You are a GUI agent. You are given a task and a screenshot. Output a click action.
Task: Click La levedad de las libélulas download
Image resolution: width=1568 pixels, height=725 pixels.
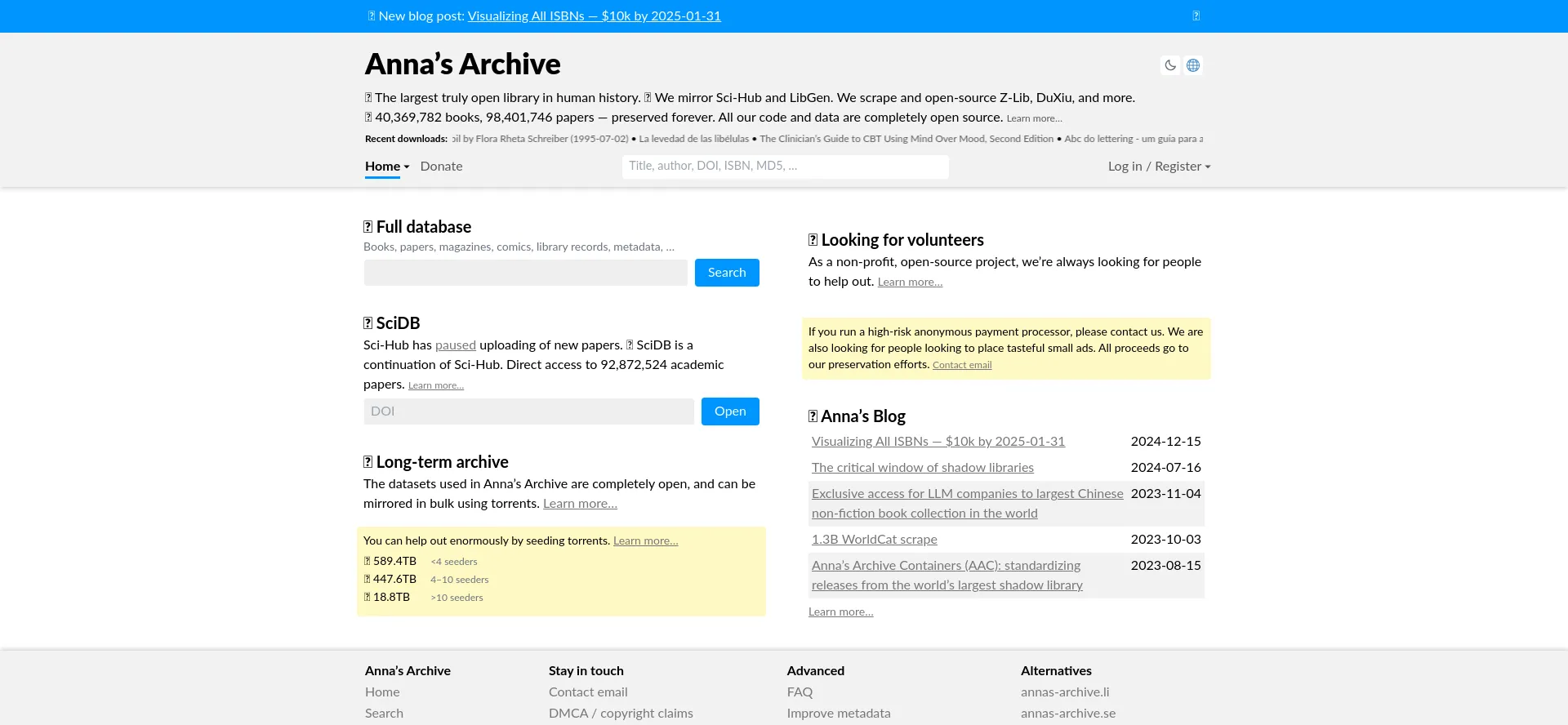click(x=693, y=139)
